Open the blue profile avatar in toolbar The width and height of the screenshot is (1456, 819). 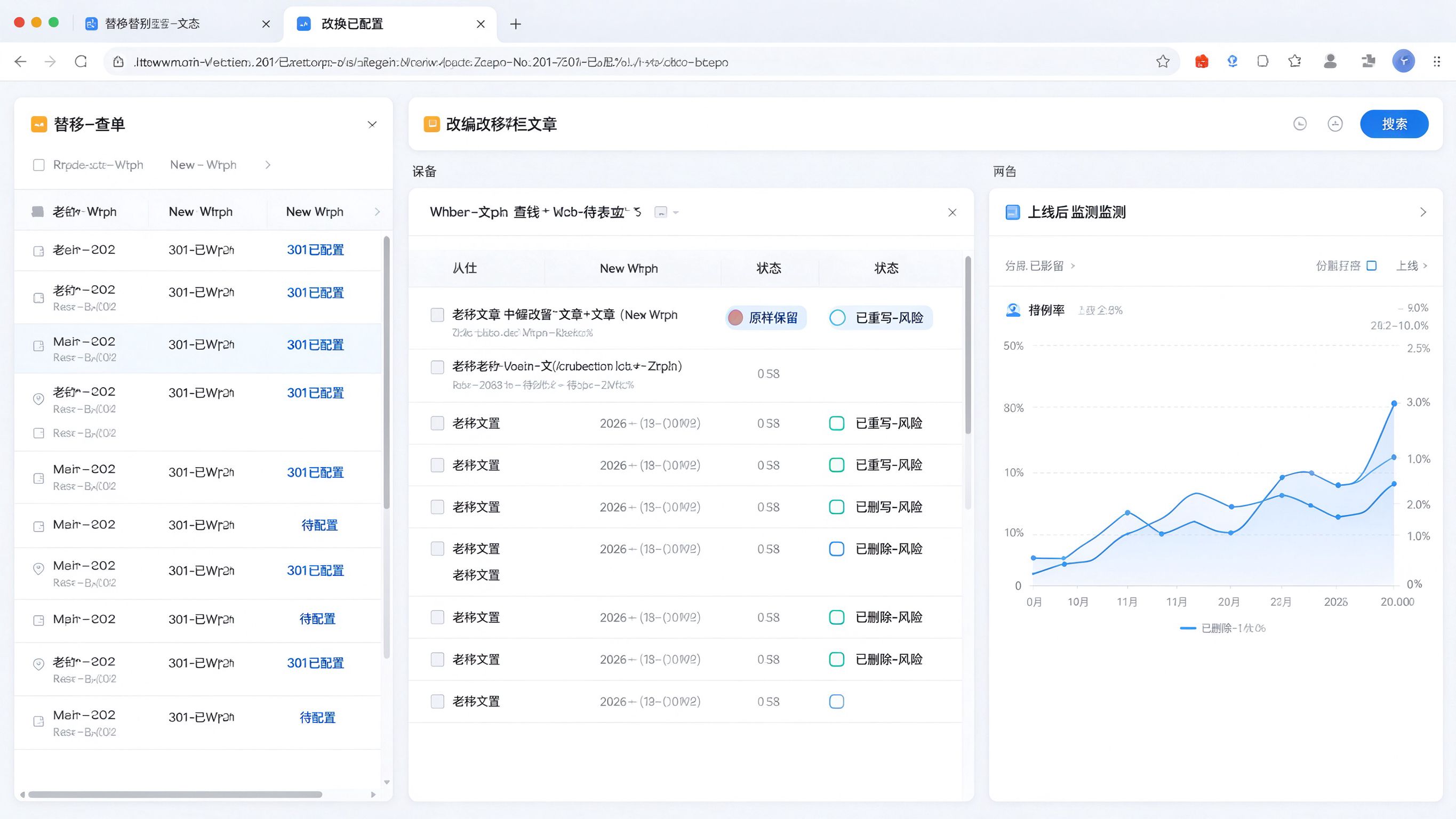1403,61
